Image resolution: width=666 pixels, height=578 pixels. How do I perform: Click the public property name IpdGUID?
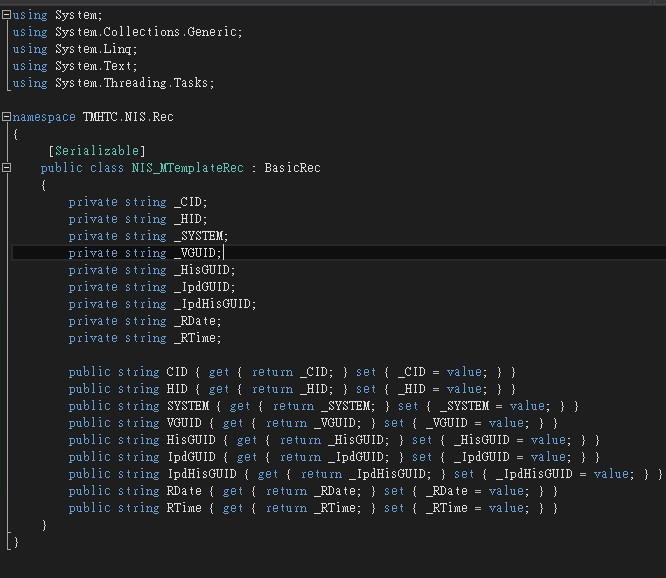191,457
